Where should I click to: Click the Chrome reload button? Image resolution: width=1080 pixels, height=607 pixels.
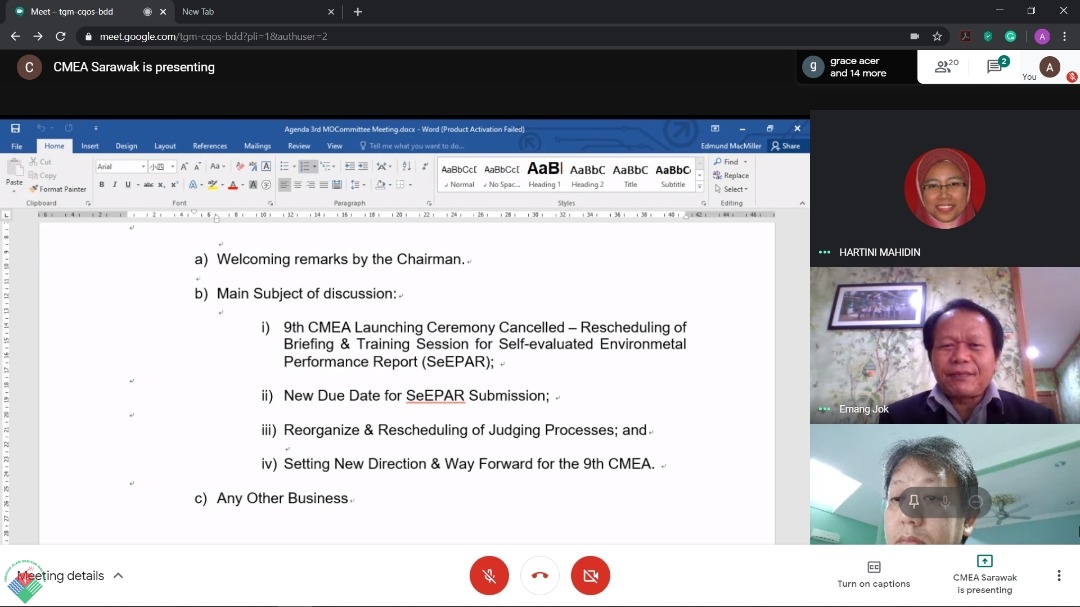coord(61,37)
